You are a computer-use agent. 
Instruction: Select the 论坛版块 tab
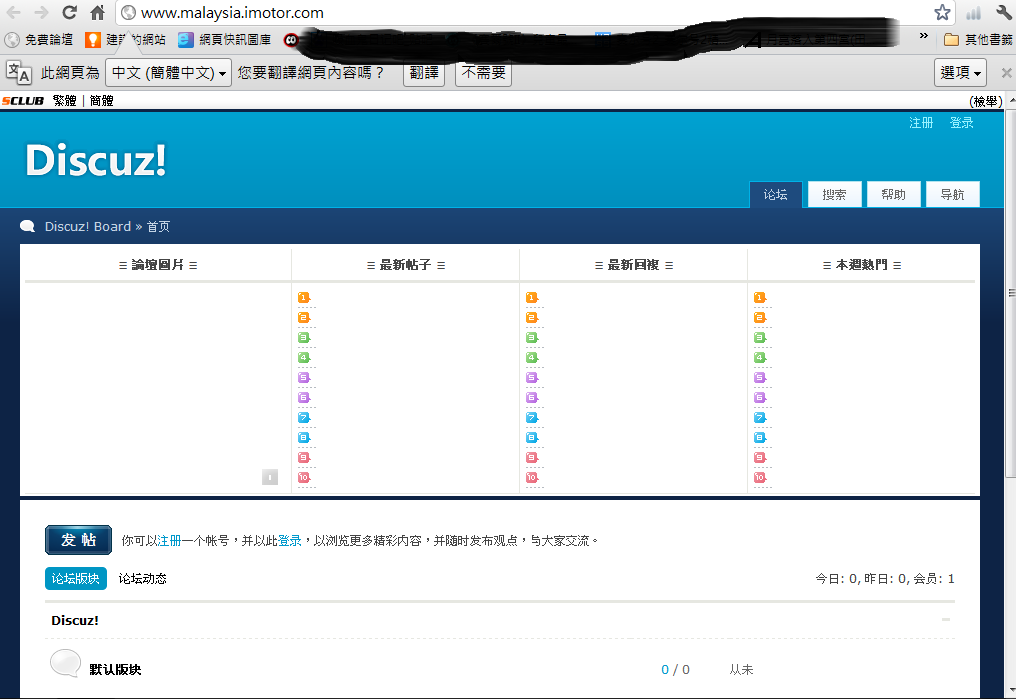[x=76, y=579]
